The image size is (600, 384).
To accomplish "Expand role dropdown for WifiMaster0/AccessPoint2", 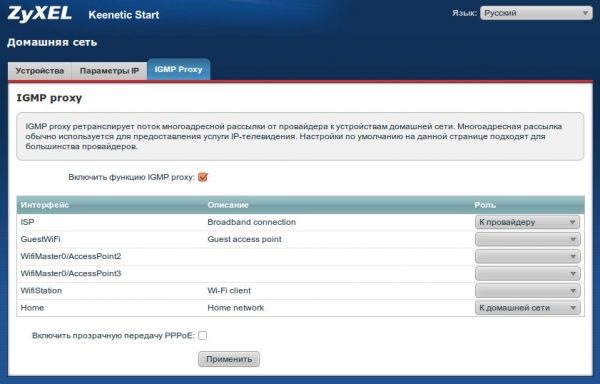I will click(527, 257).
